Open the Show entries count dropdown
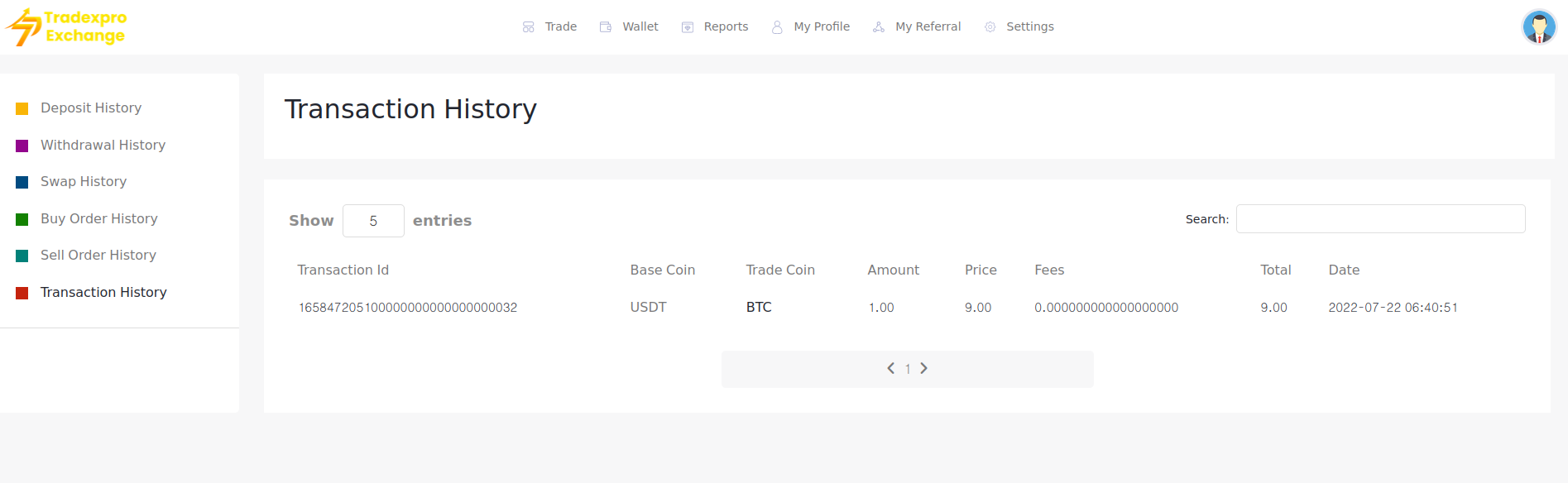The image size is (1568, 483). tap(373, 221)
